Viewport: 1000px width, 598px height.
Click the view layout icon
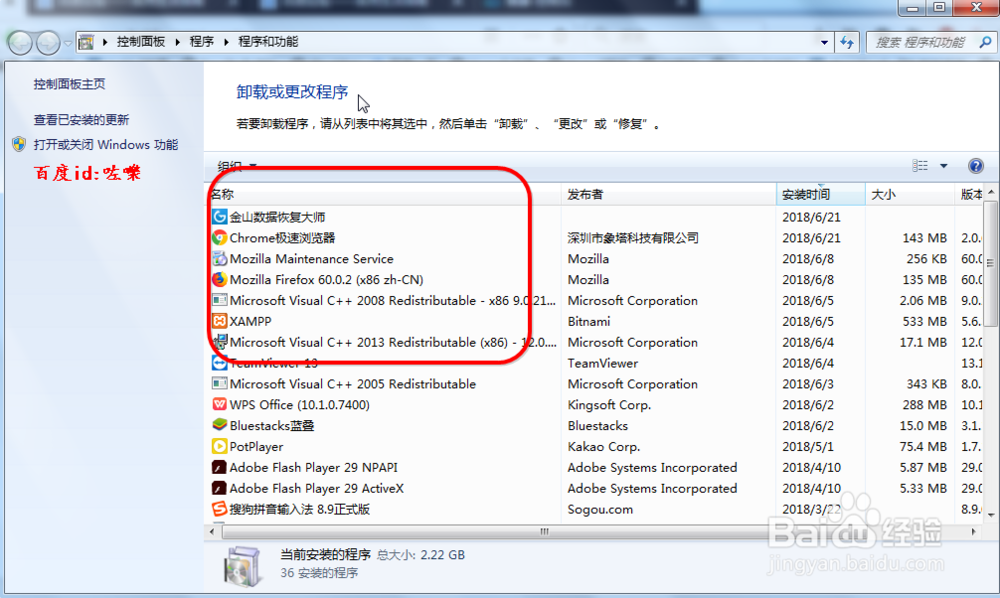tap(920, 166)
